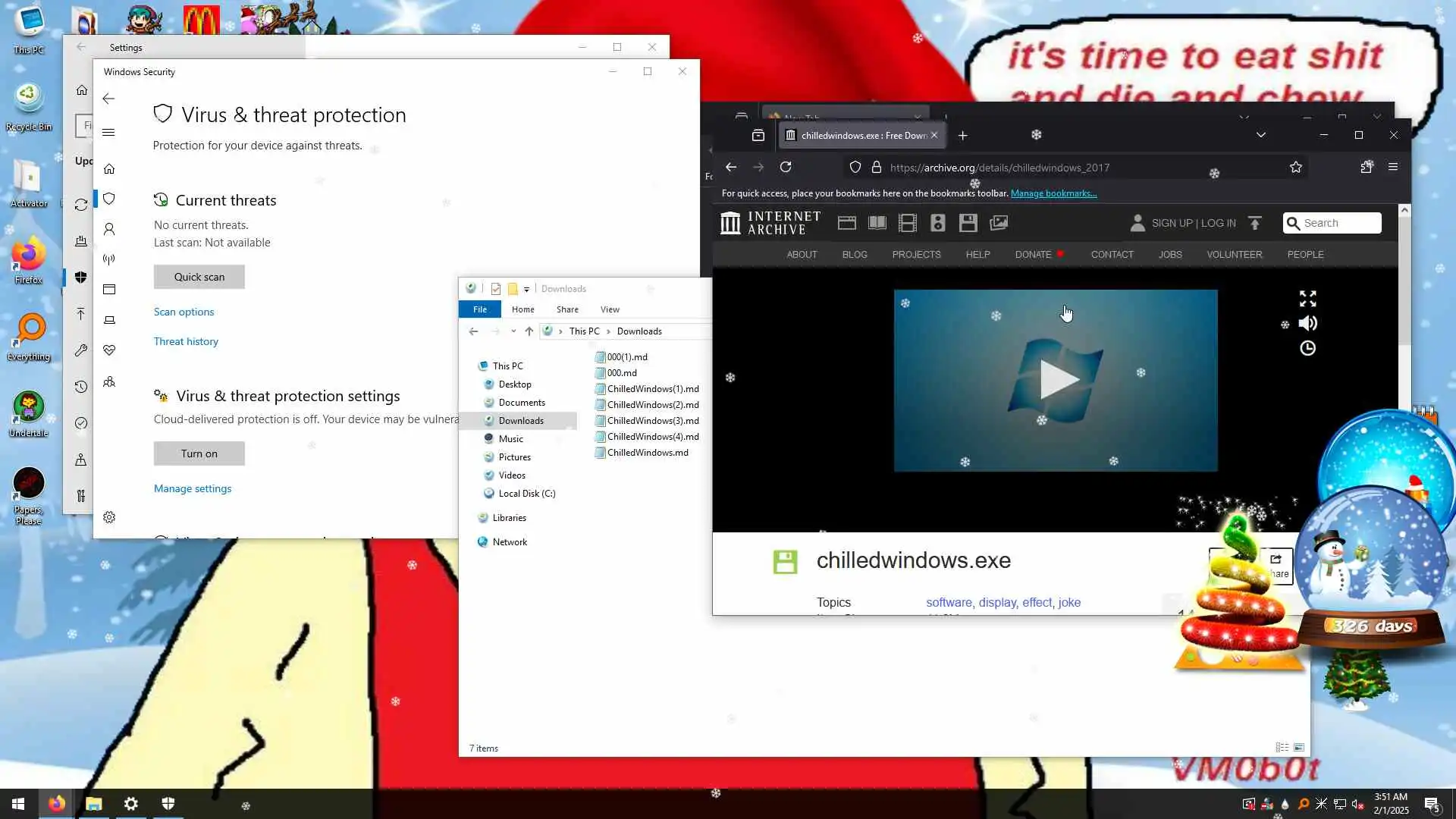
Task: Toggle the Windows Security hamburger navigation menu
Action: click(108, 133)
